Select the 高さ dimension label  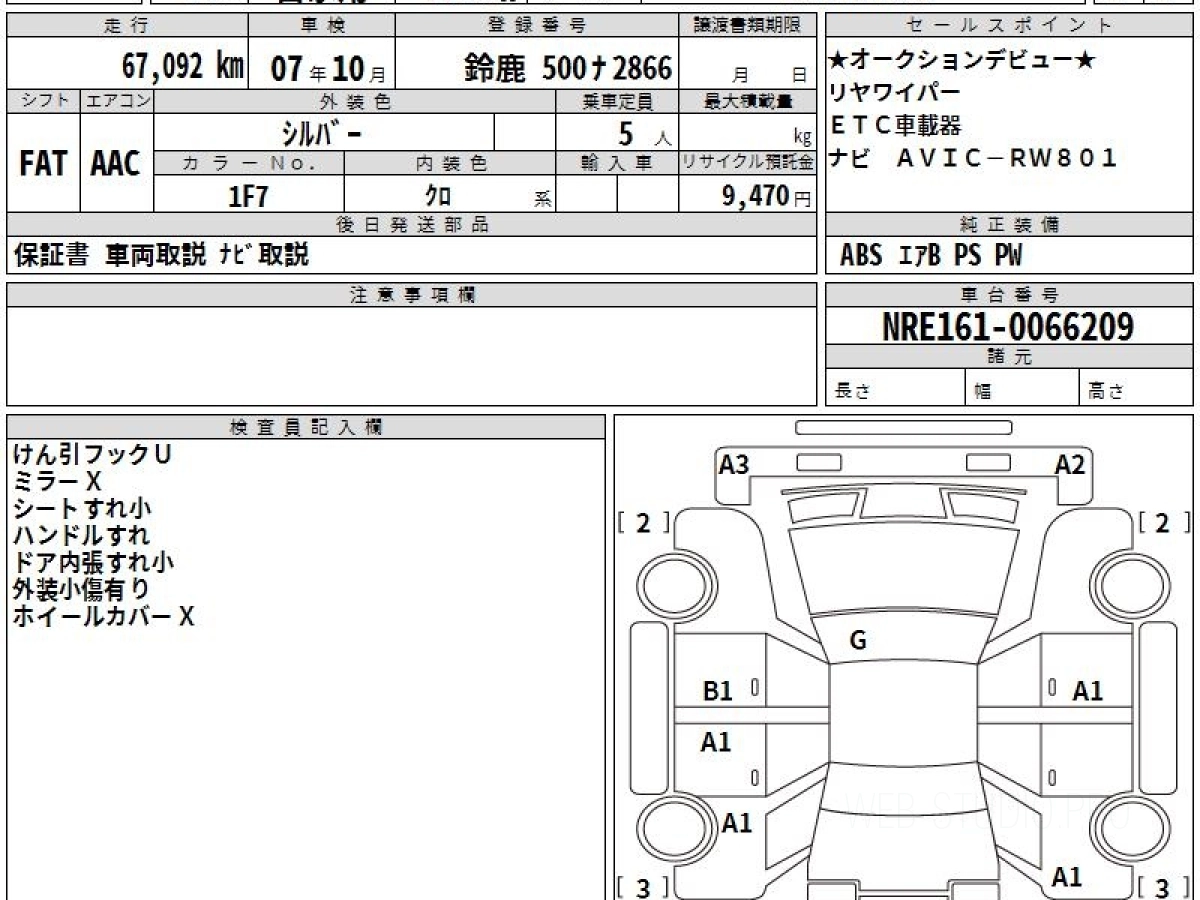pos(1106,392)
